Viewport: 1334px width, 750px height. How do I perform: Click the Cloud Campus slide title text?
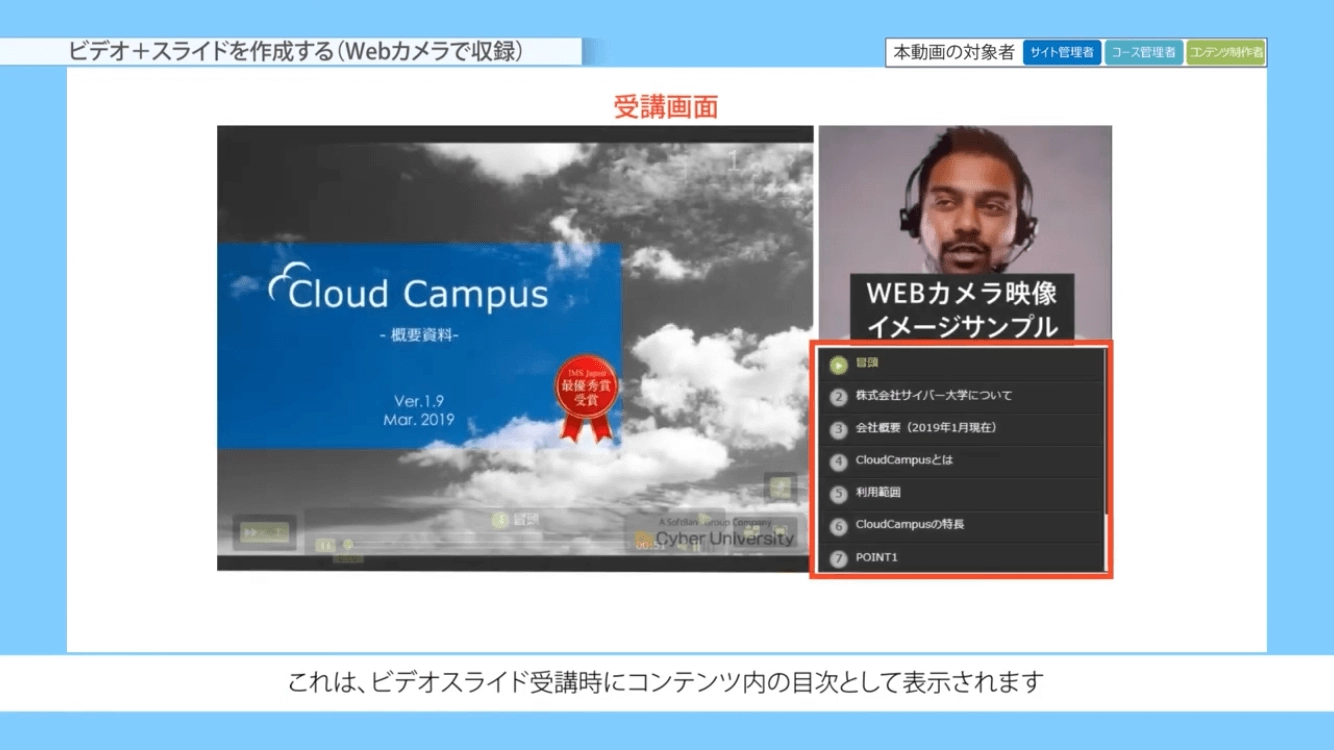[x=418, y=293]
